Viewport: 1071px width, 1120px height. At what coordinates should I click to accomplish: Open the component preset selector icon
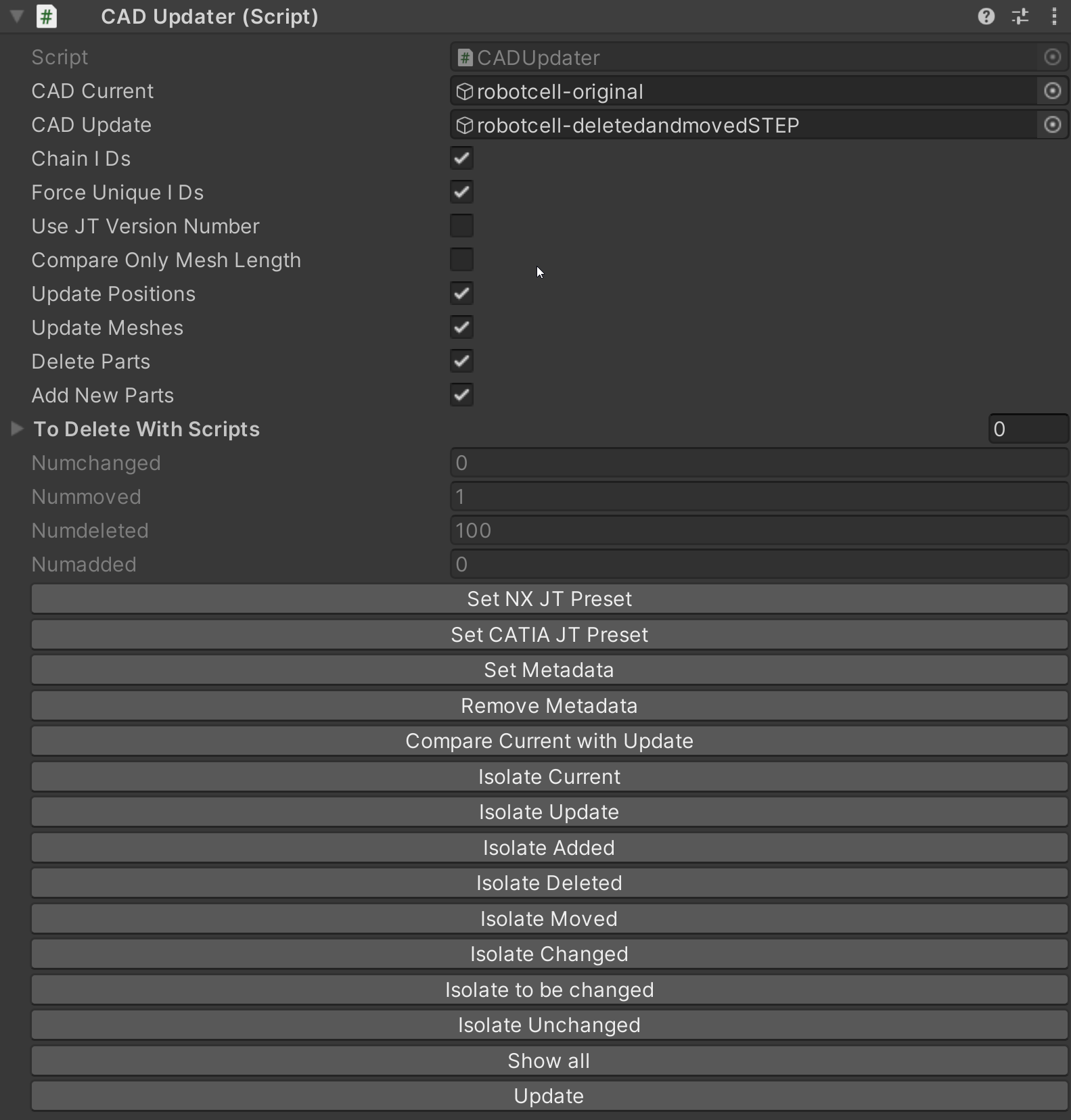(x=1020, y=16)
